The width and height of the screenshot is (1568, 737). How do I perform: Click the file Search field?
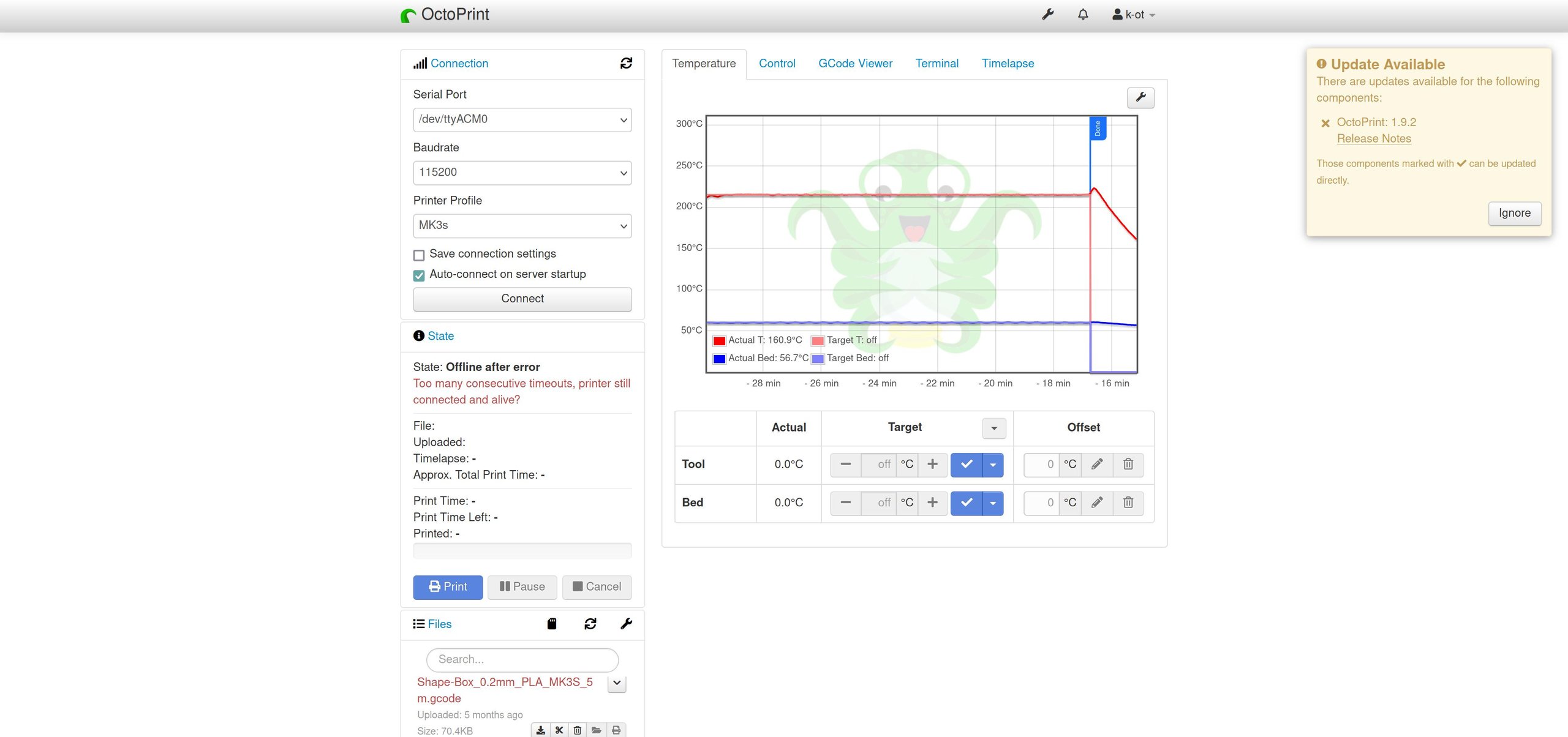tap(522, 659)
